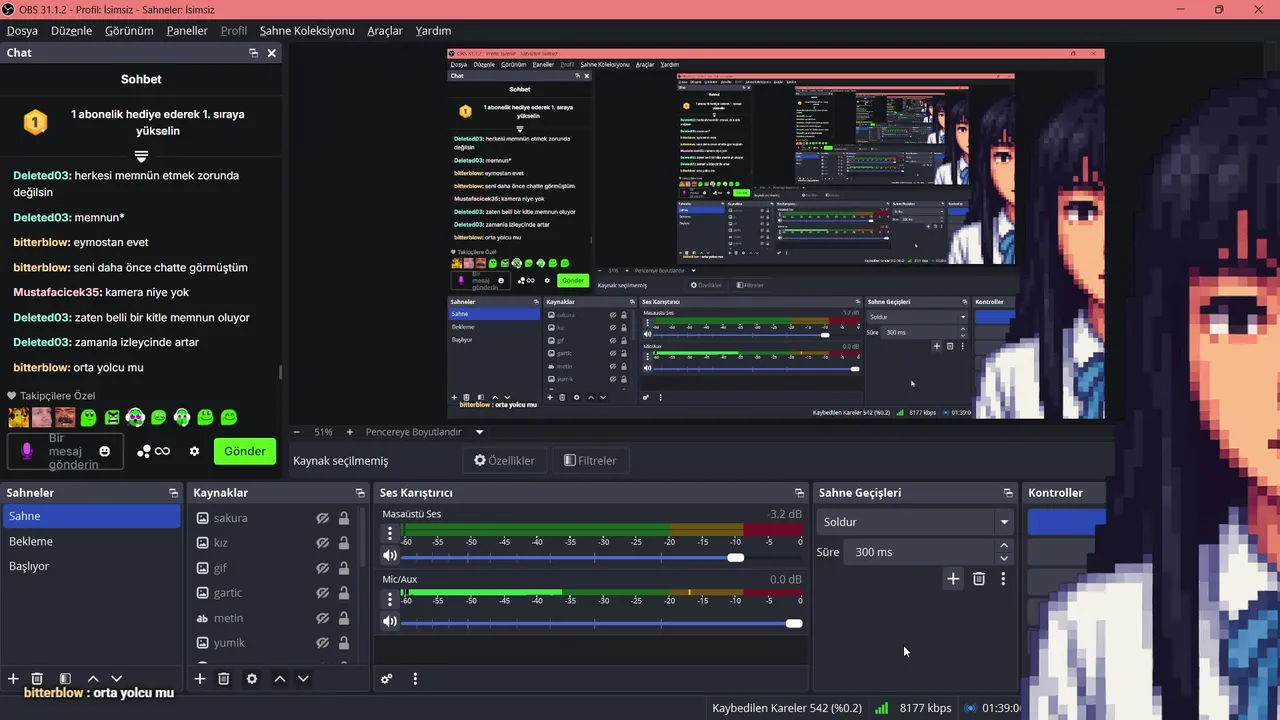
Task: Add a new source with plus icon
Action: click(x=200, y=679)
